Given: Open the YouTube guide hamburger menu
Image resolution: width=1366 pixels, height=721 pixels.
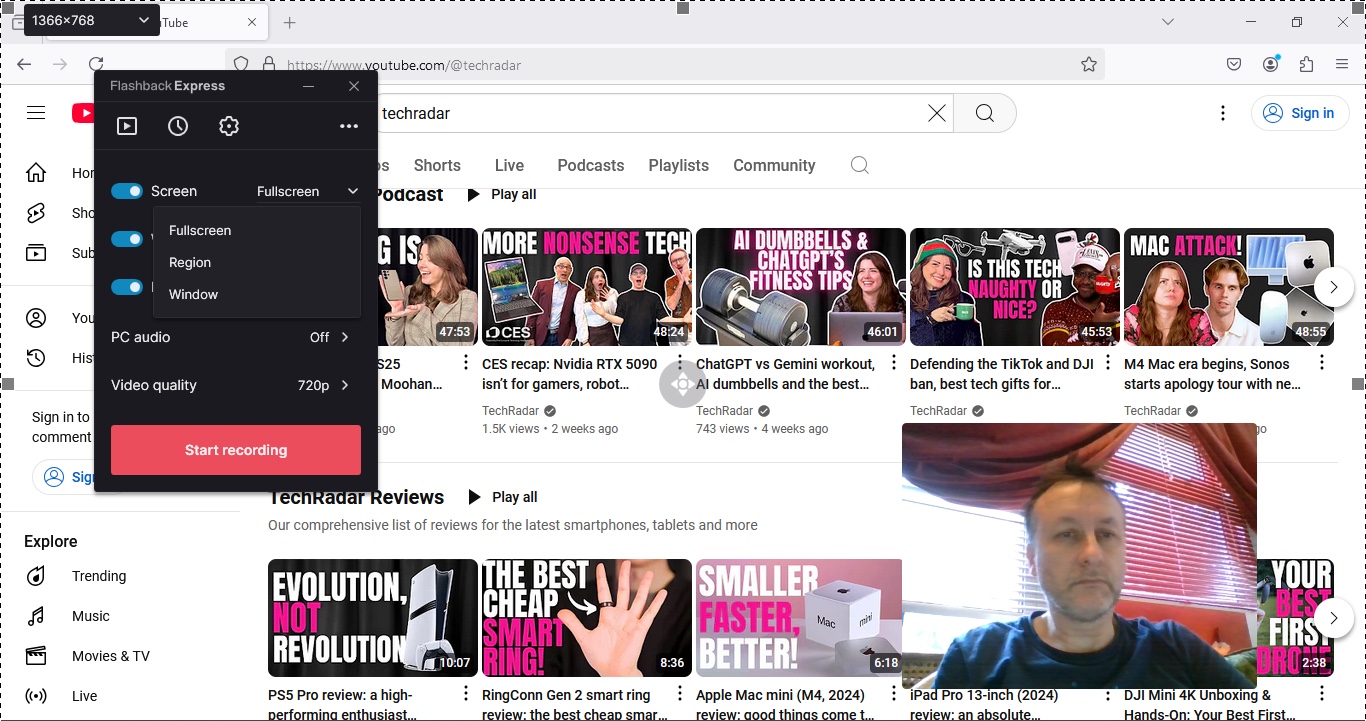Looking at the screenshot, I should (x=36, y=113).
